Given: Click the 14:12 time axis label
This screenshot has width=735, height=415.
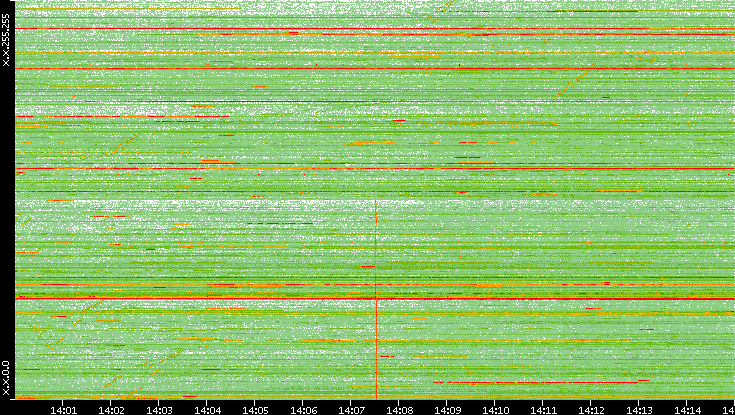Looking at the screenshot, I should click(590, 410).
